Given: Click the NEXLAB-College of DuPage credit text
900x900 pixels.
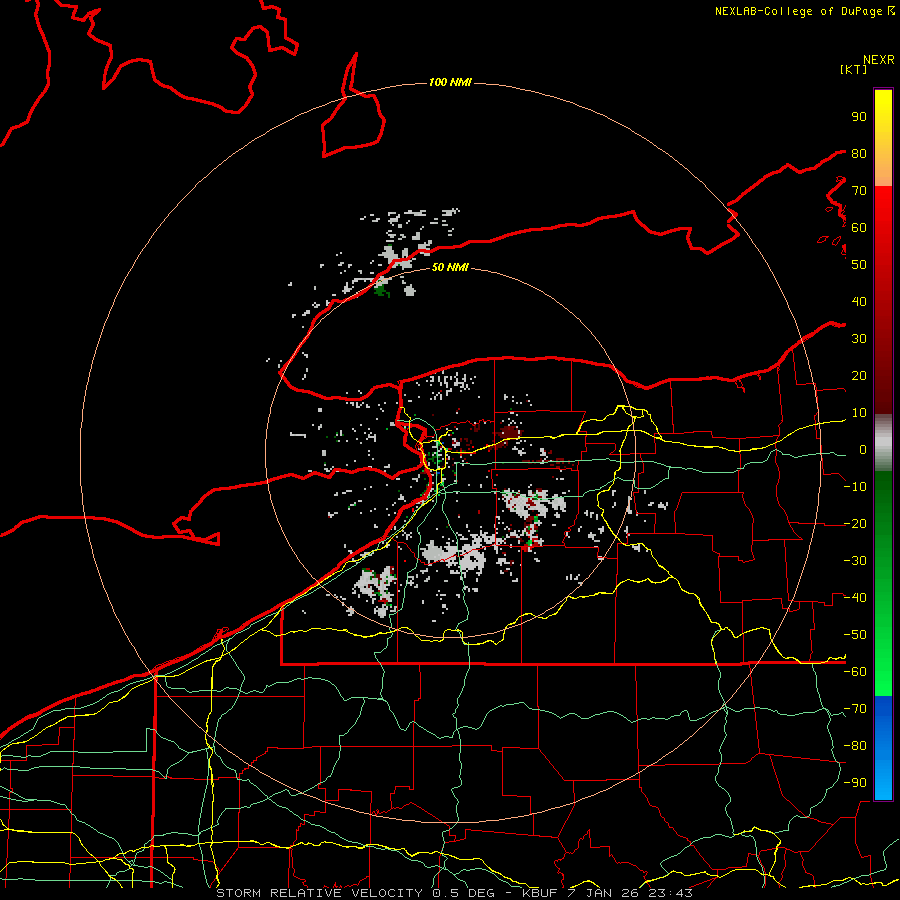Looking at the screenshot, I should (800, 11).
